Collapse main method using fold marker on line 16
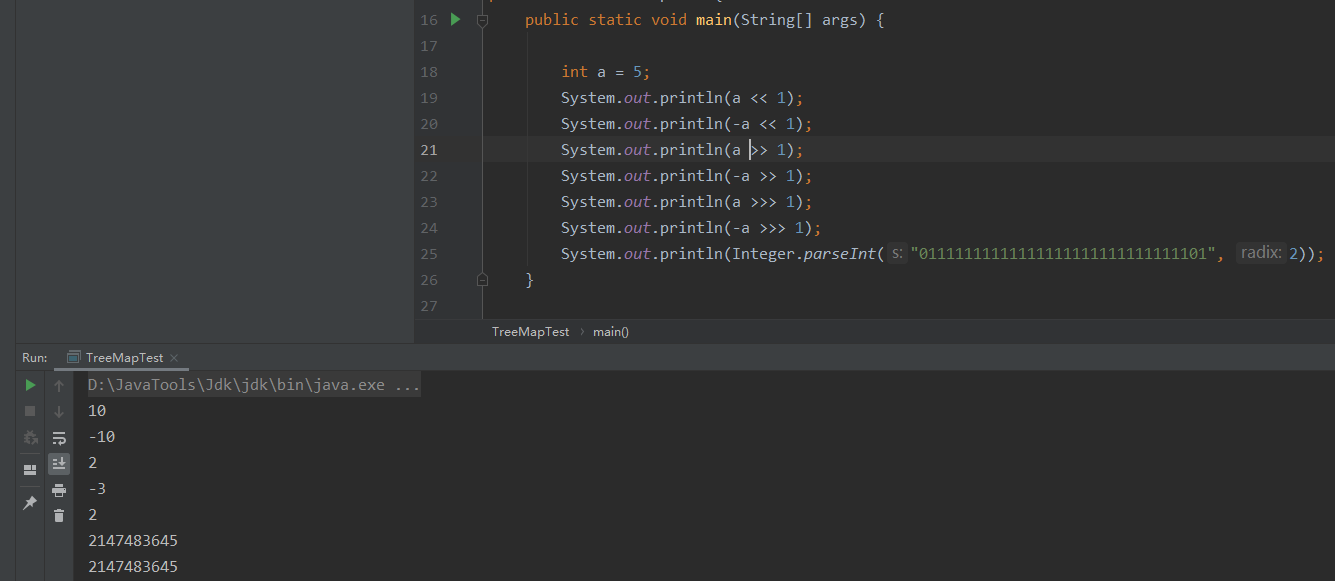 point(482,20)
